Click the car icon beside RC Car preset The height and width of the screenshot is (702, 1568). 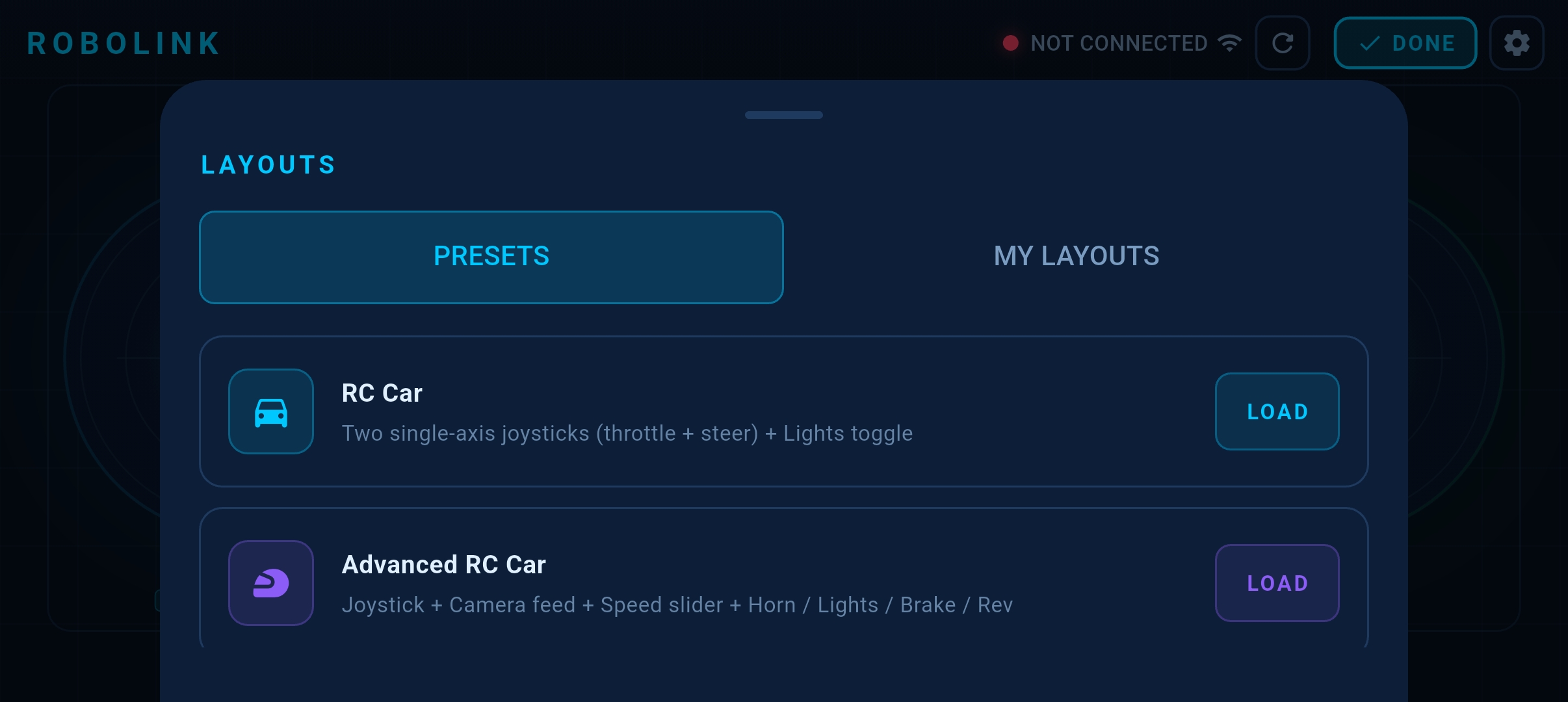270,411
